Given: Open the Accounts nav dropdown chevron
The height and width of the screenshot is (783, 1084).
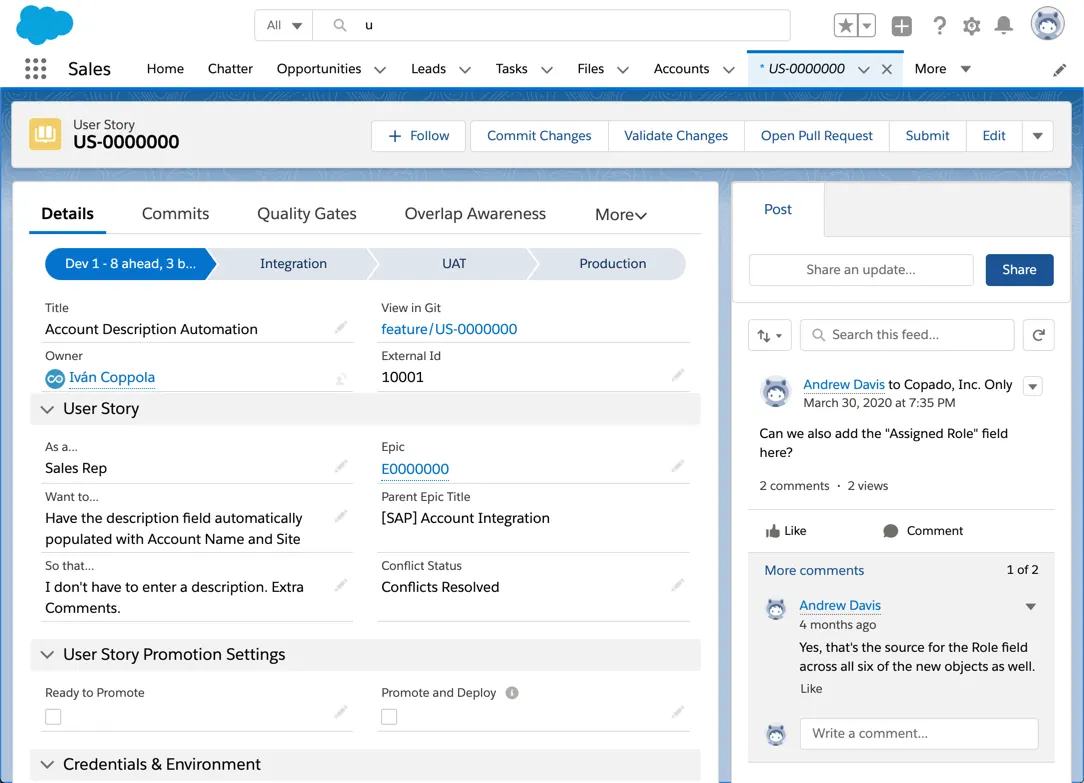Looking at the screenshot, I should click(729, 70).
